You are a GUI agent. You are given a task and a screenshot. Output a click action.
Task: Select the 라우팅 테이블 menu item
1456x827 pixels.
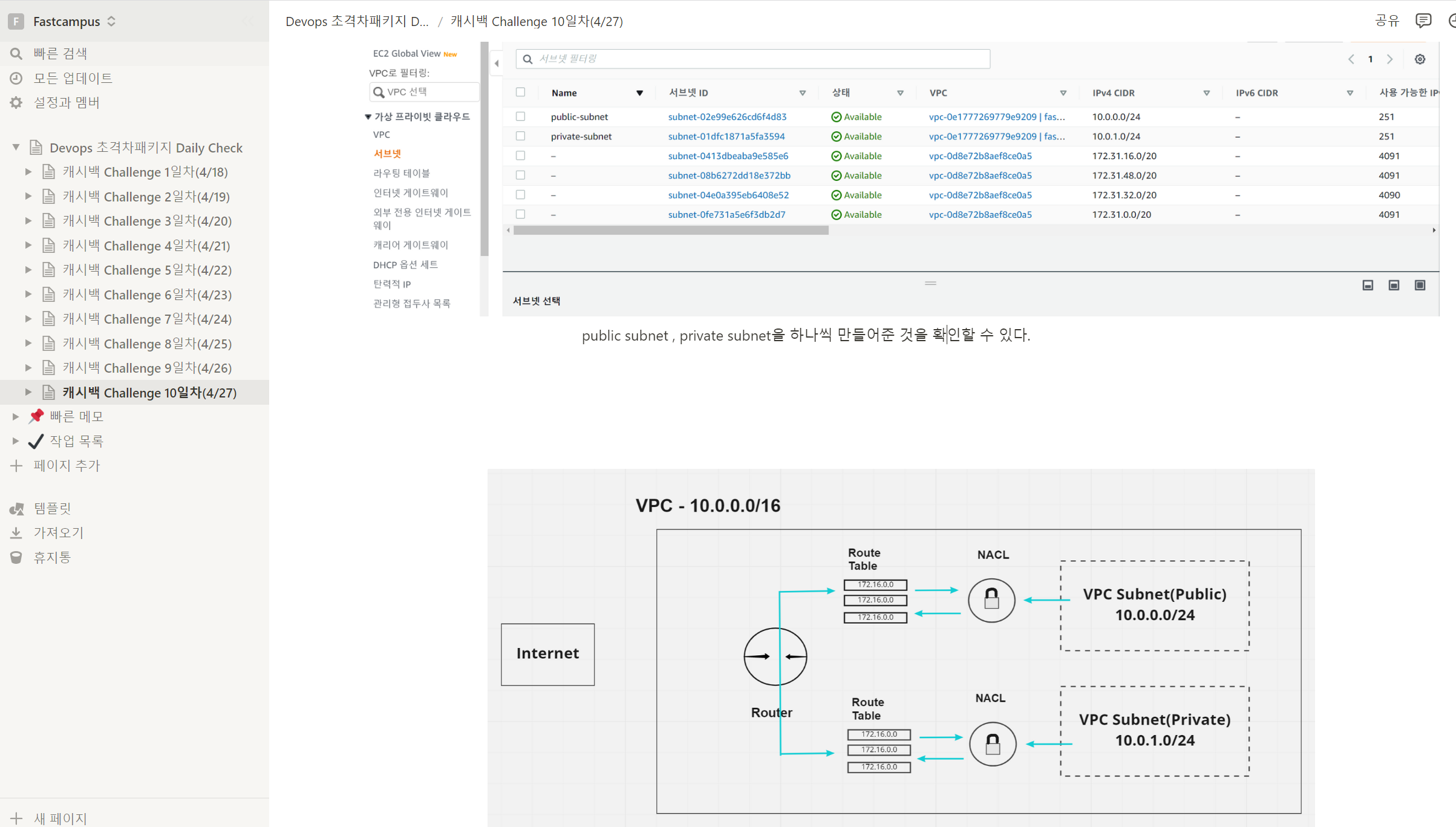click(x=401, y=173)
